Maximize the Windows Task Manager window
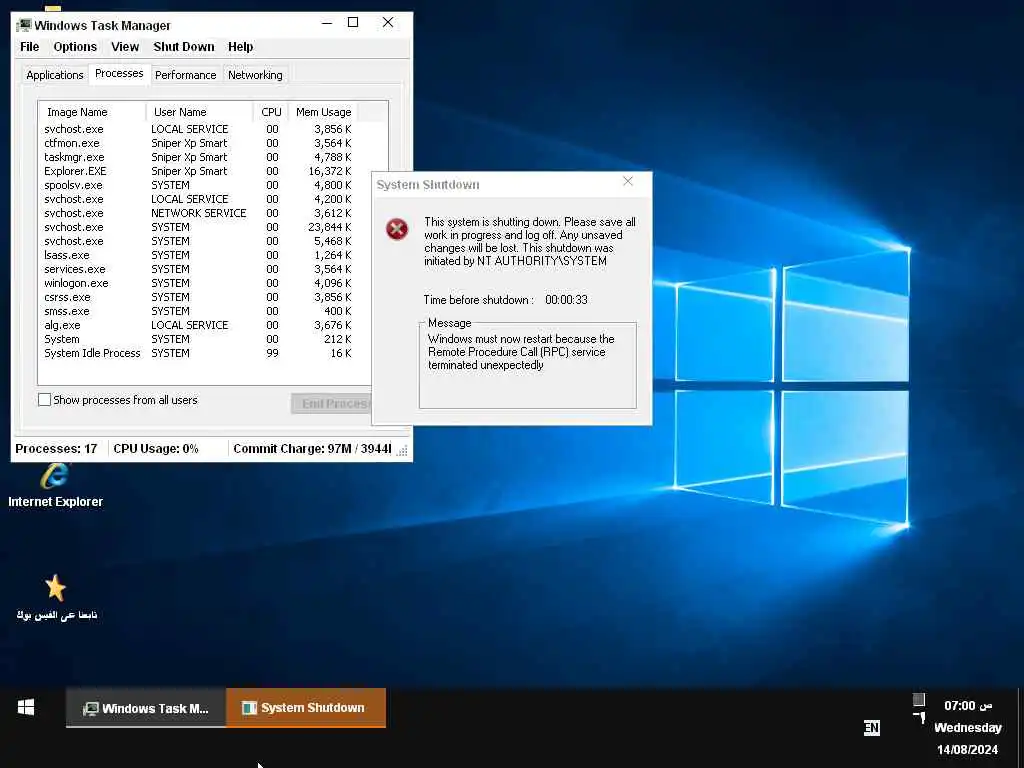The height and width of the screenshot is (768, 1024). [x=353, y=23]
